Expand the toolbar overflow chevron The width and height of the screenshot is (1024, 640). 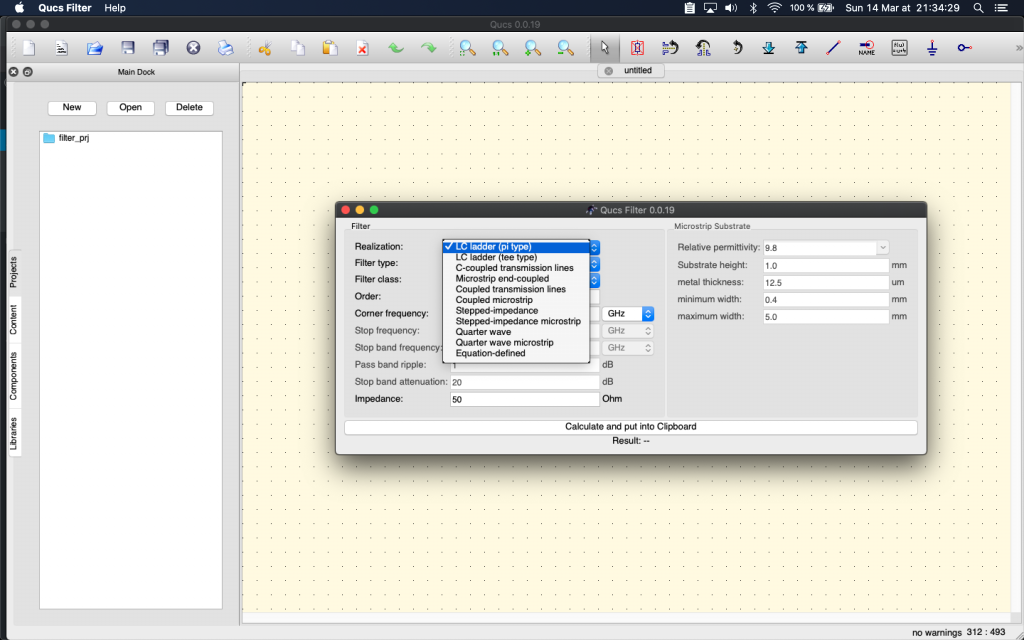[1019, 48]
